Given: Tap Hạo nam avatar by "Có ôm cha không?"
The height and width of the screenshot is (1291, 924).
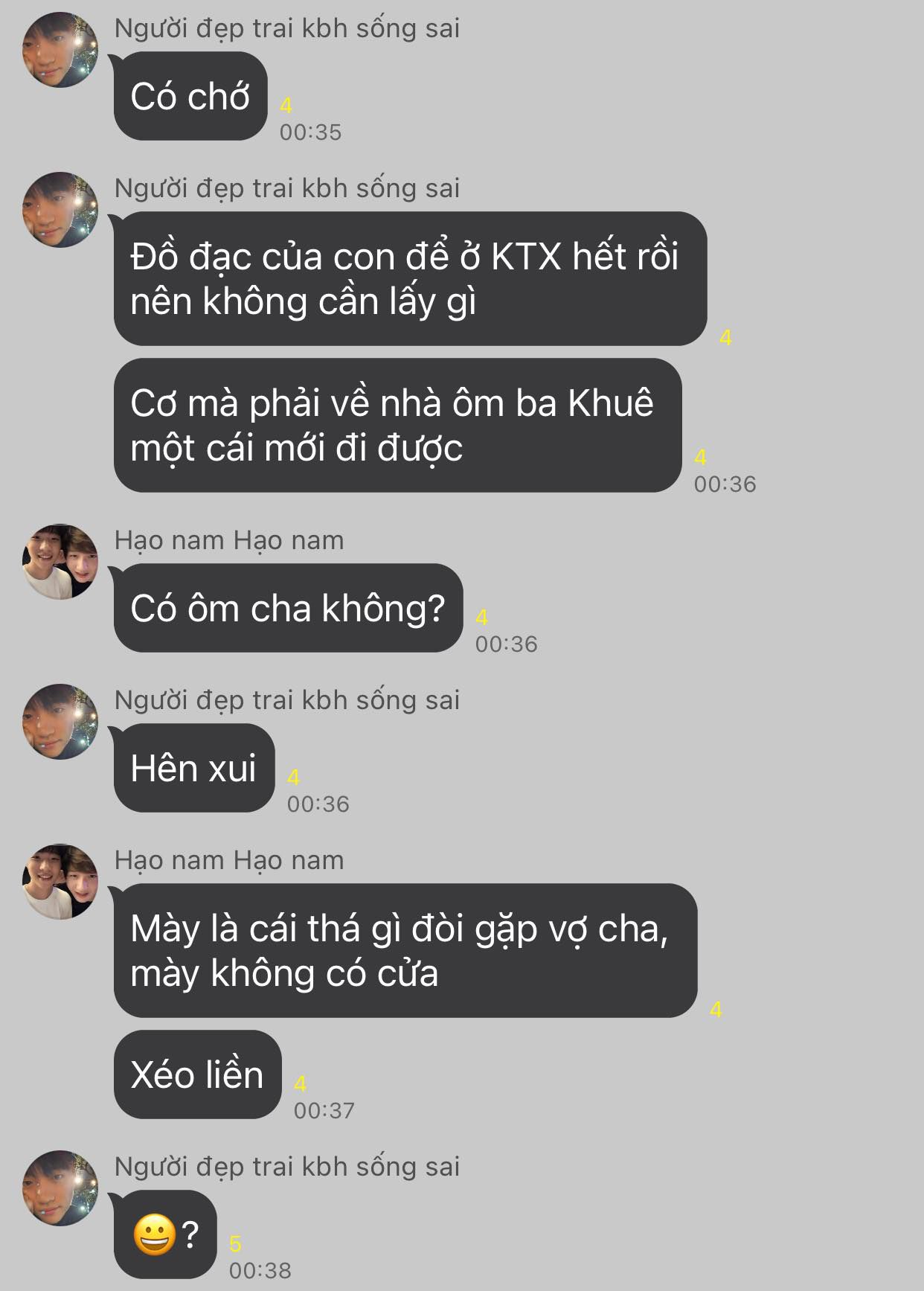Looking at the screenshot, I should click(60, 562).
